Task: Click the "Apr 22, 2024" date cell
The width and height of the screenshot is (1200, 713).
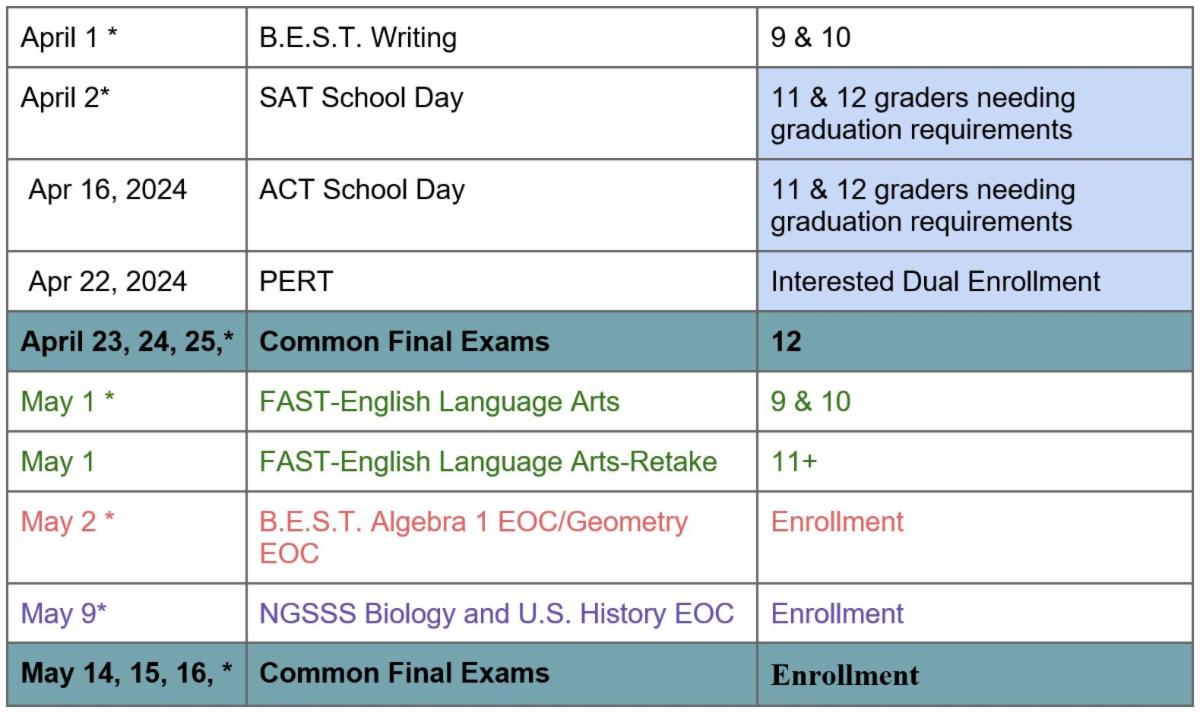Action: pos(107,281)
